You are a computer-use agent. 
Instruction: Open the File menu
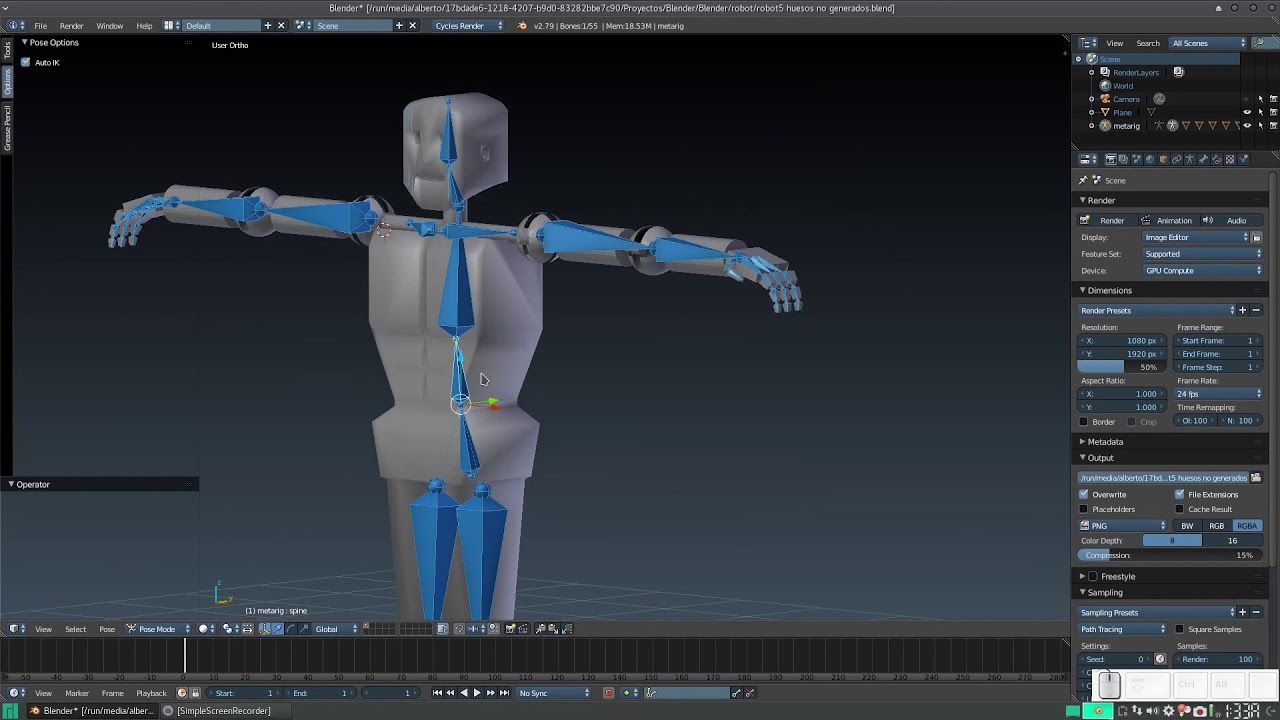coord(40,25)
